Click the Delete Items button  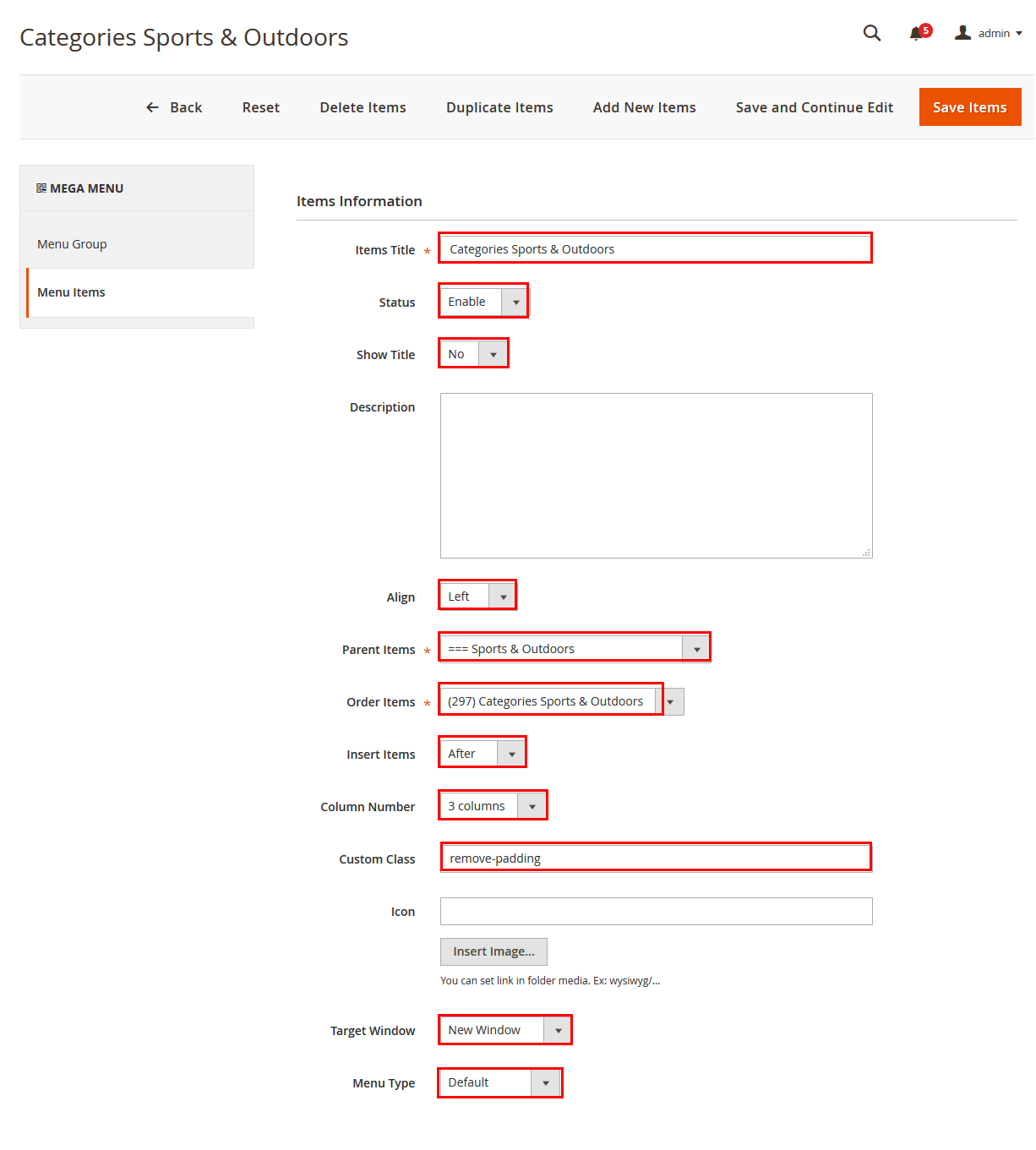pos(363,107)
